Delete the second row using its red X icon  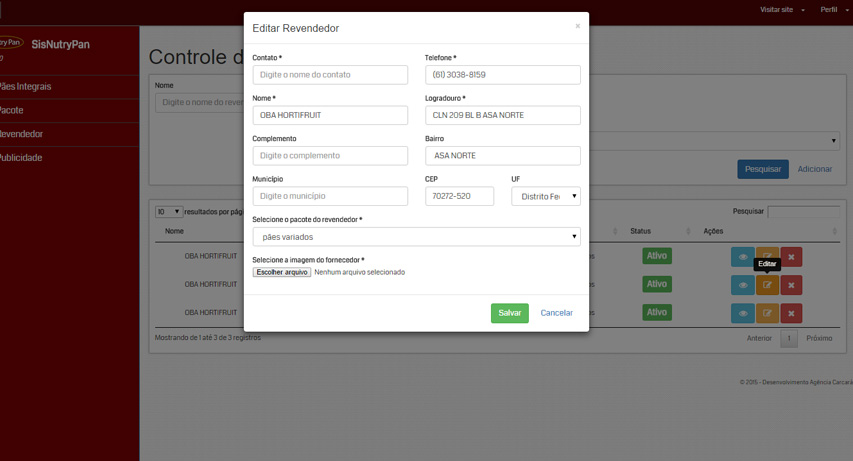791,285
